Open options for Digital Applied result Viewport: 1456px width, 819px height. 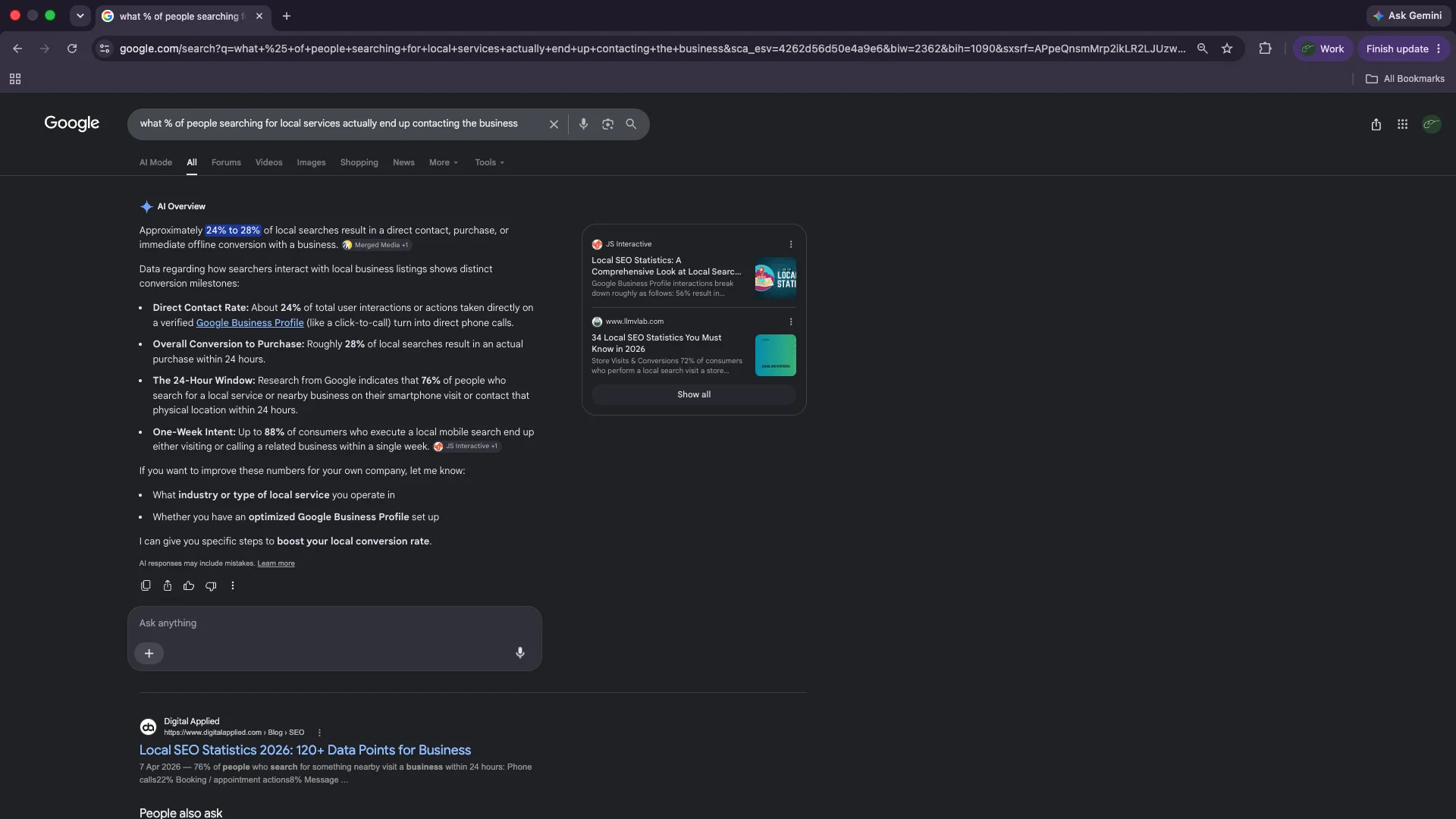tap(319, 733)
